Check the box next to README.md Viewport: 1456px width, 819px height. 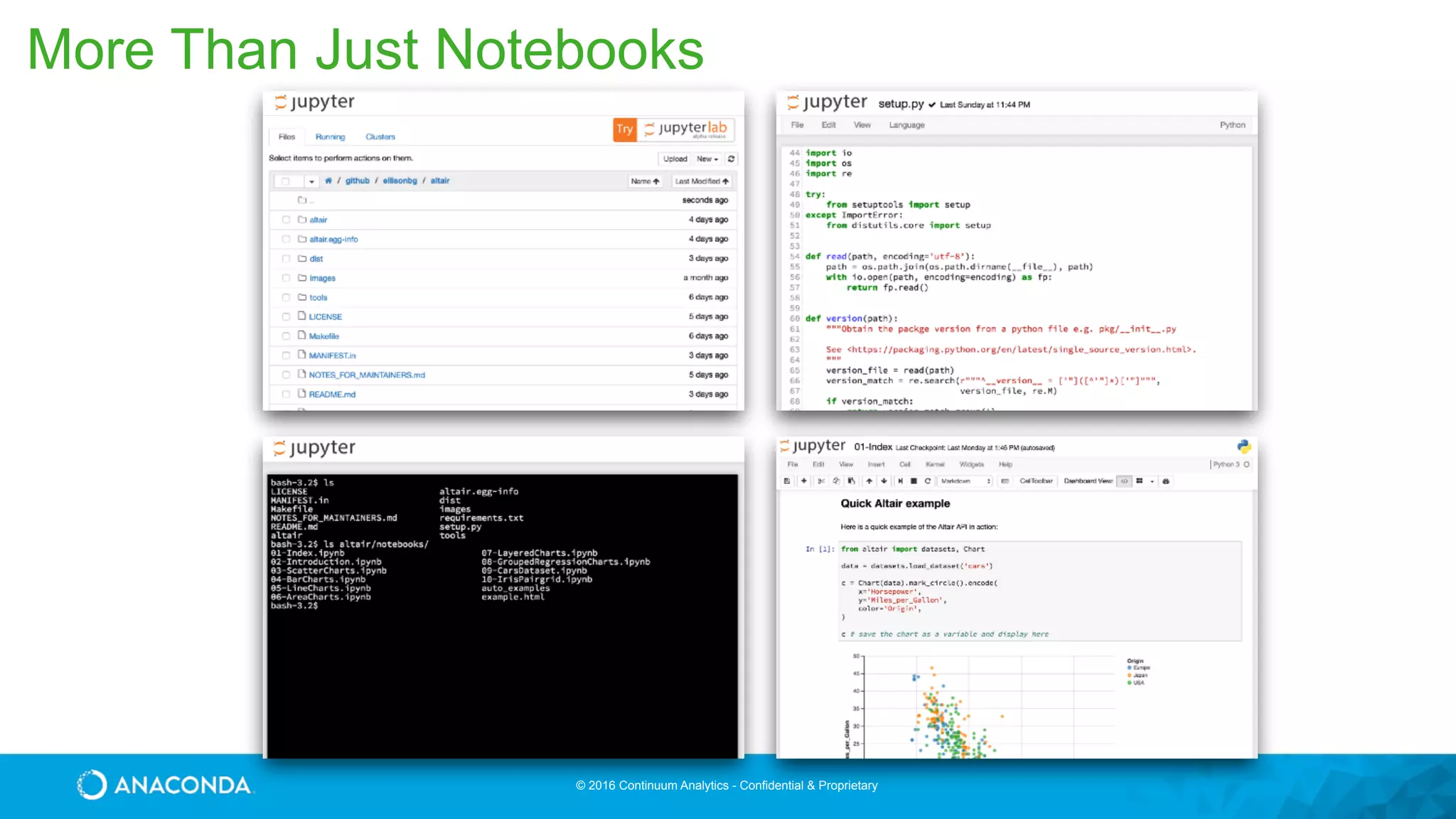click(x=286, y=394)
